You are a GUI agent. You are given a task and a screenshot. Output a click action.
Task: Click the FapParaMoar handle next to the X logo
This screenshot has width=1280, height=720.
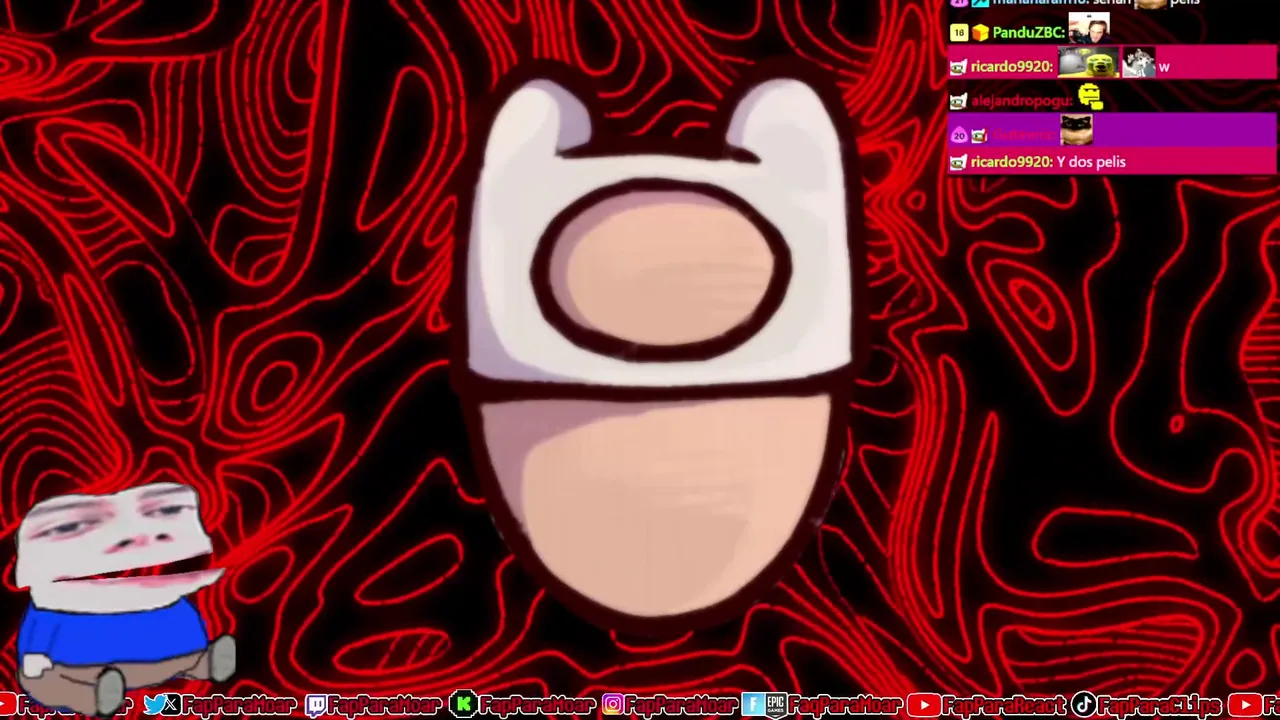point(241,706)
